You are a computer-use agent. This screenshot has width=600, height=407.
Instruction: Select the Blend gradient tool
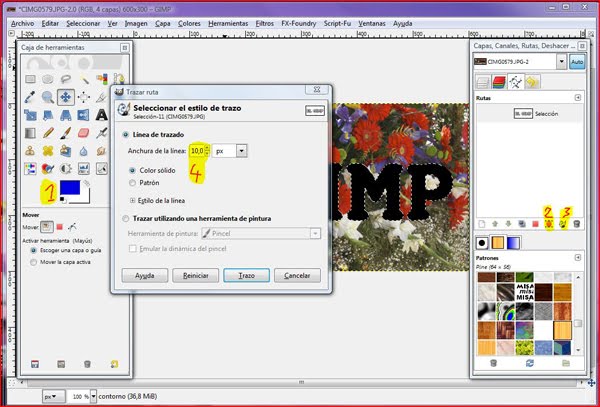[x=30, y=133]
